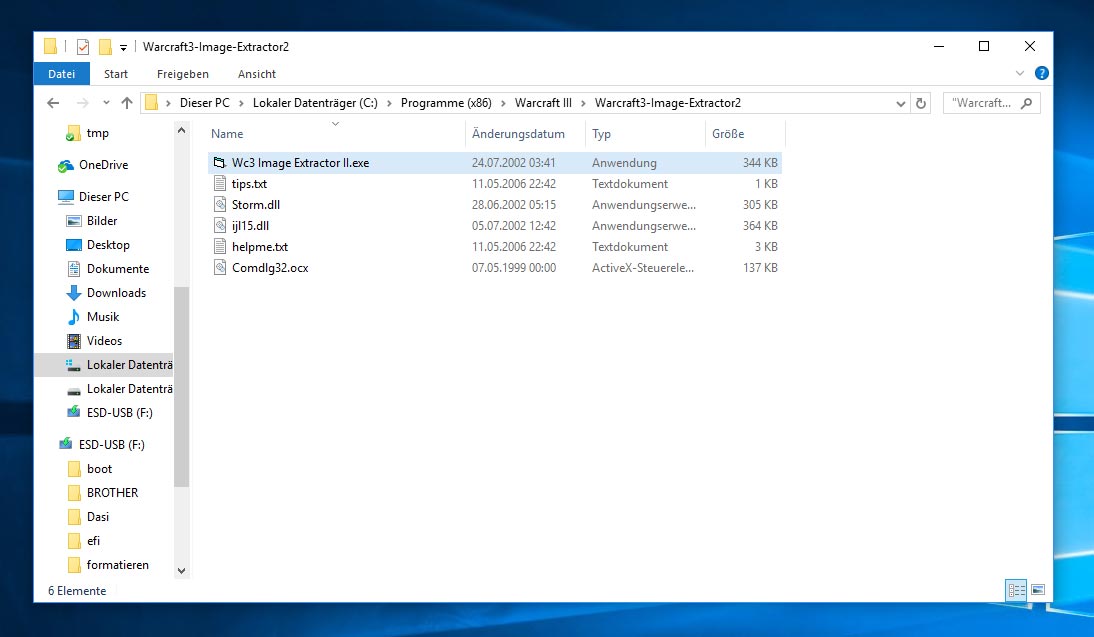Switch to the Ansicht ribbon tab

(257, 74)
